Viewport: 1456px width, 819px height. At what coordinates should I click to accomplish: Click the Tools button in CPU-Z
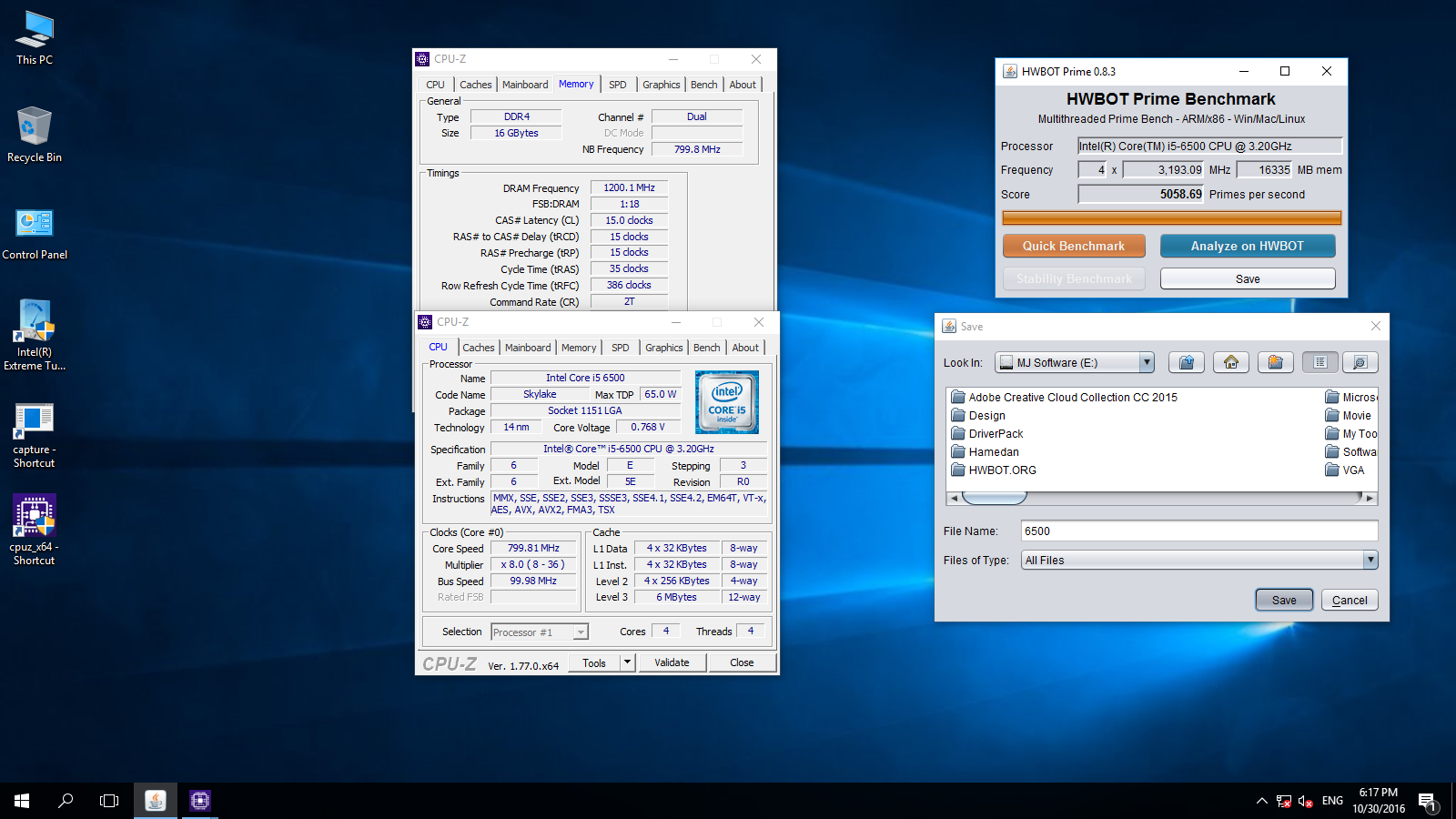click(x=594, y=662)
